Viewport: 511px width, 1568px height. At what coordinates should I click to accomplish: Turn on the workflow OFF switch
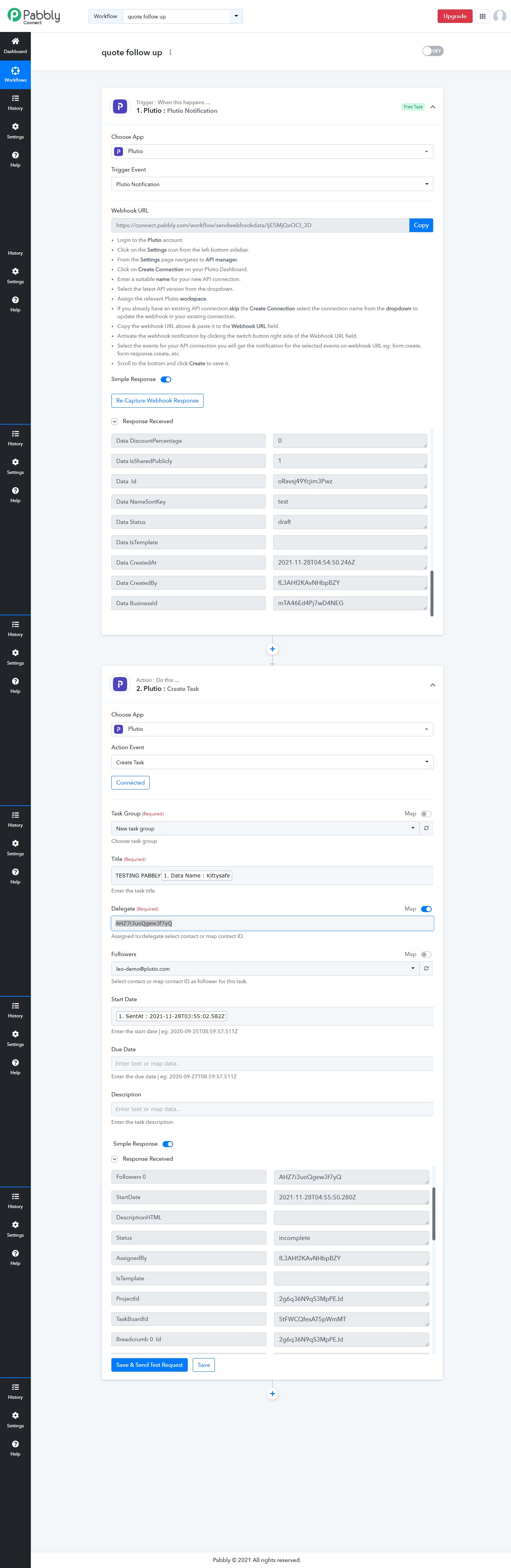[x=433, y=51]
